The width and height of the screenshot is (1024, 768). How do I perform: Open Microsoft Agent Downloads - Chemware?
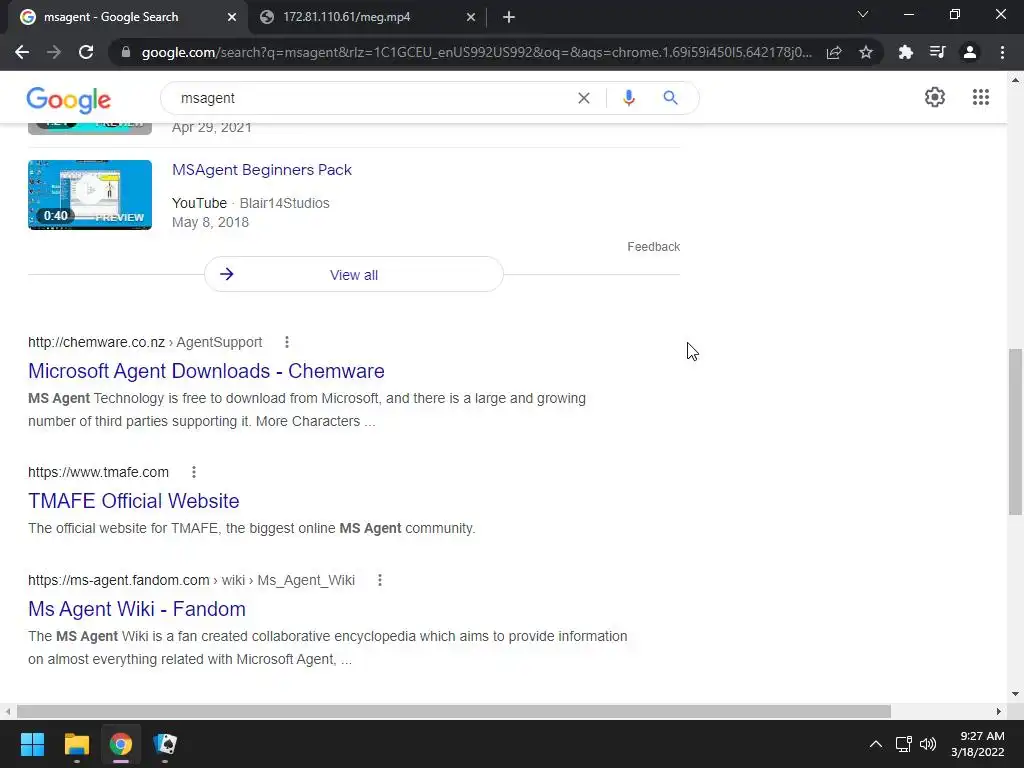206,371
